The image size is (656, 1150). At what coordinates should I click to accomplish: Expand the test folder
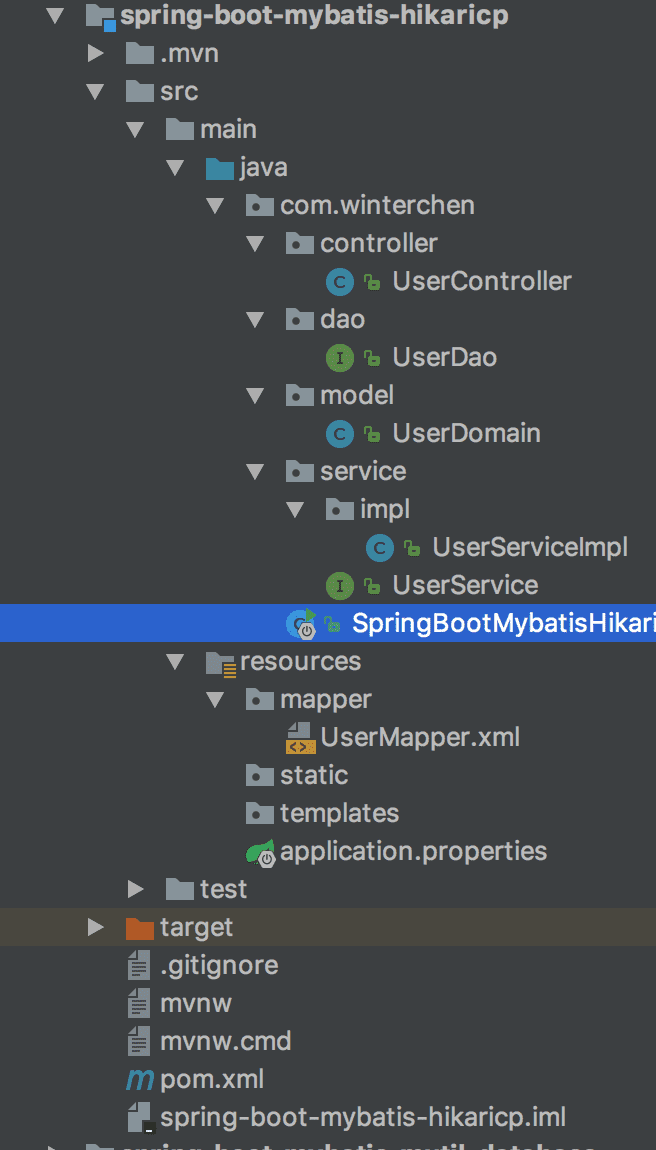(136, 889)
